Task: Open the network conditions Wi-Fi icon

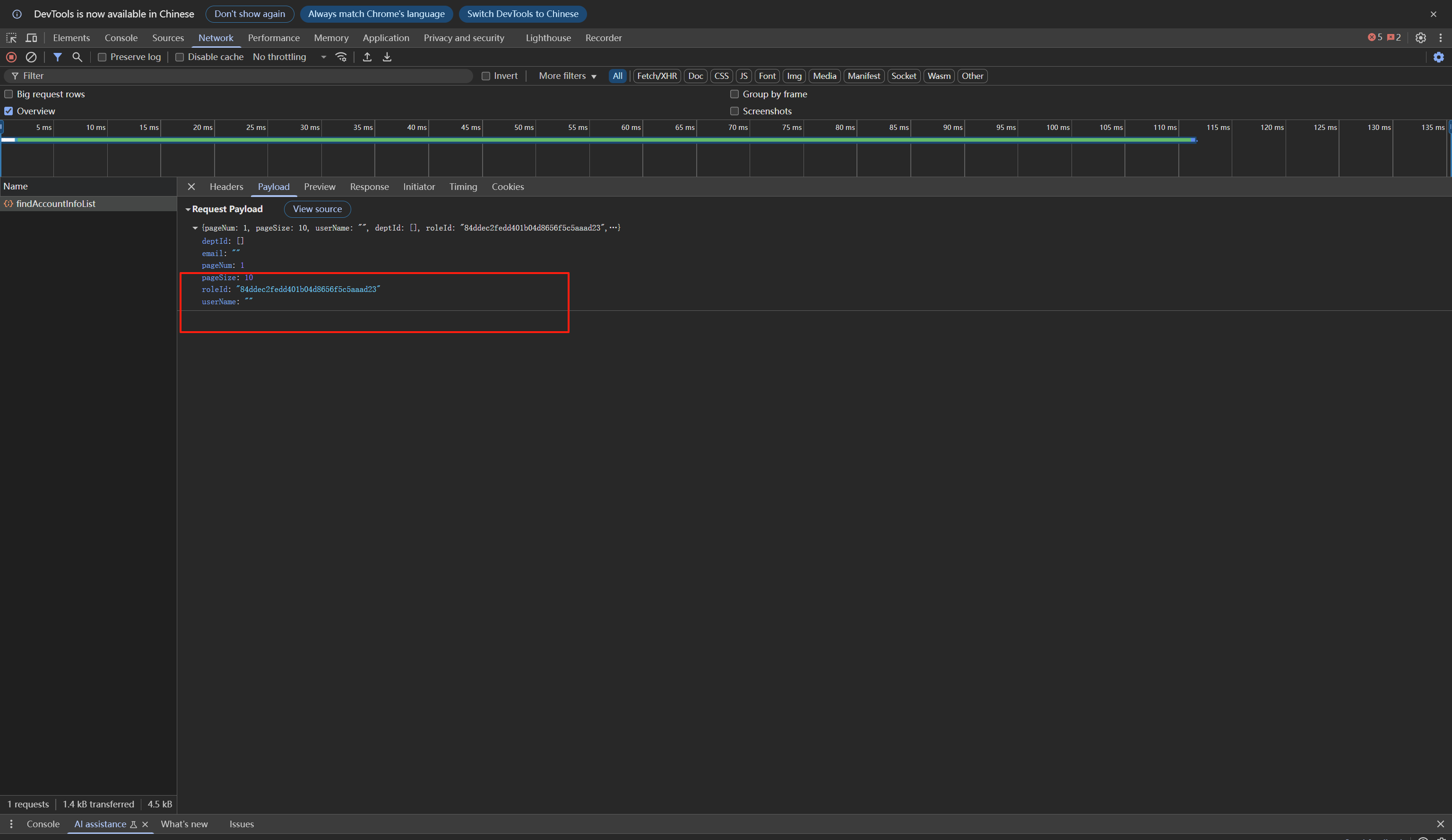Action: 341,57
